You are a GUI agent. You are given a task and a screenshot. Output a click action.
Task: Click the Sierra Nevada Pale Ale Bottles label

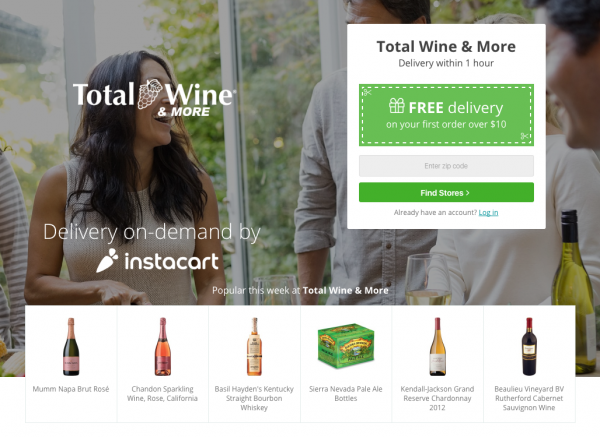click(346, 394)
